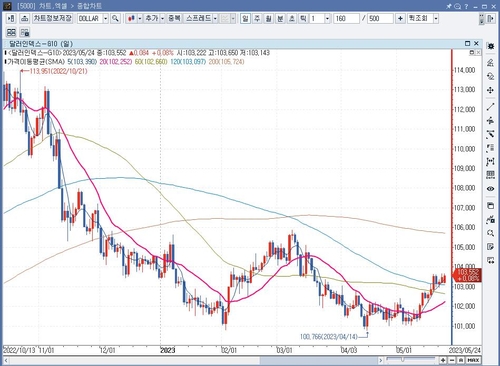Click the pin icon in title bar

coord(449,6)
